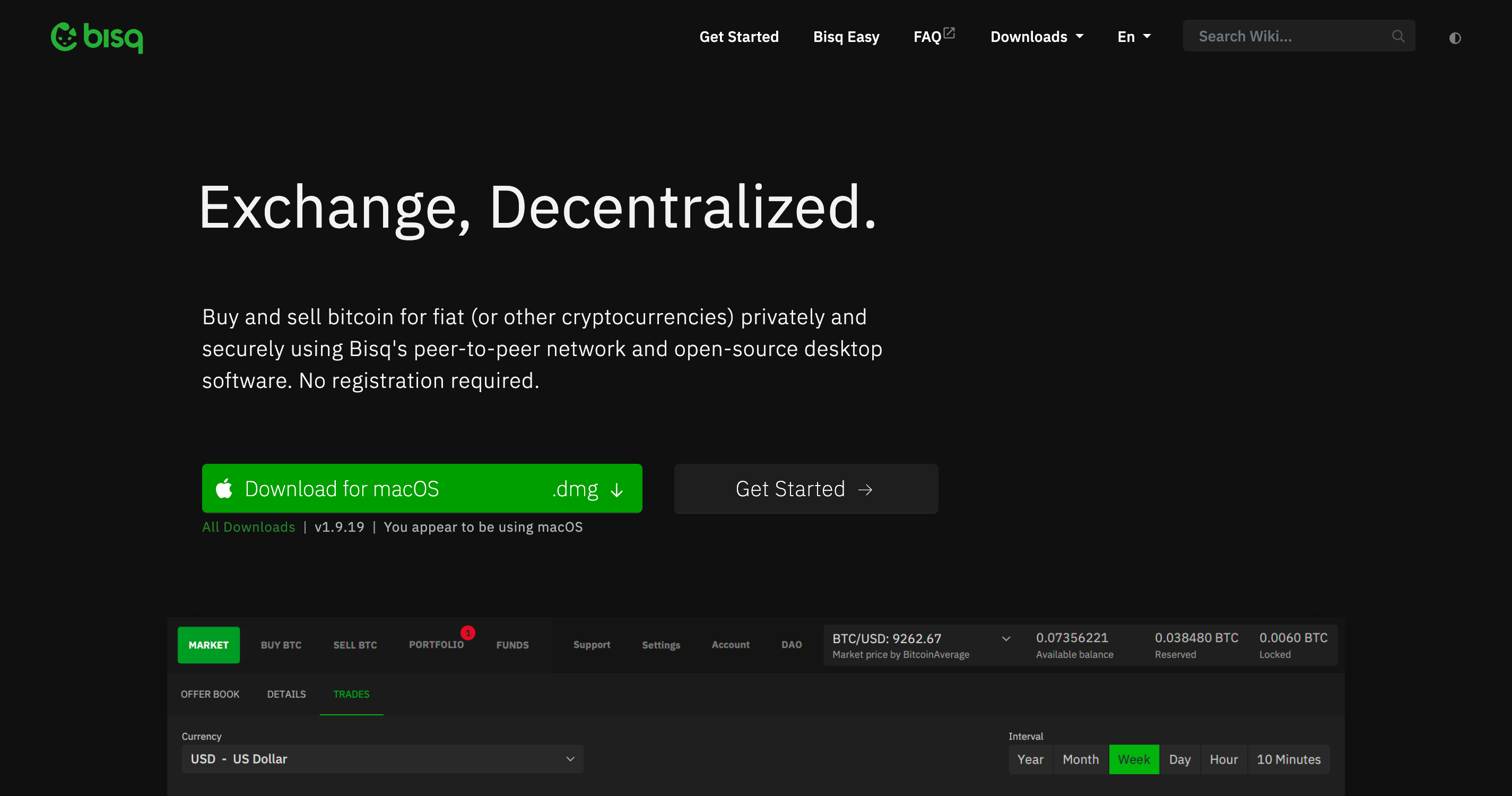Image resolution: width=1512 pixels, height=796 pixels.
Task: Click the dark Get Started button
Action: pyautogui.click(x=806, y=488)
